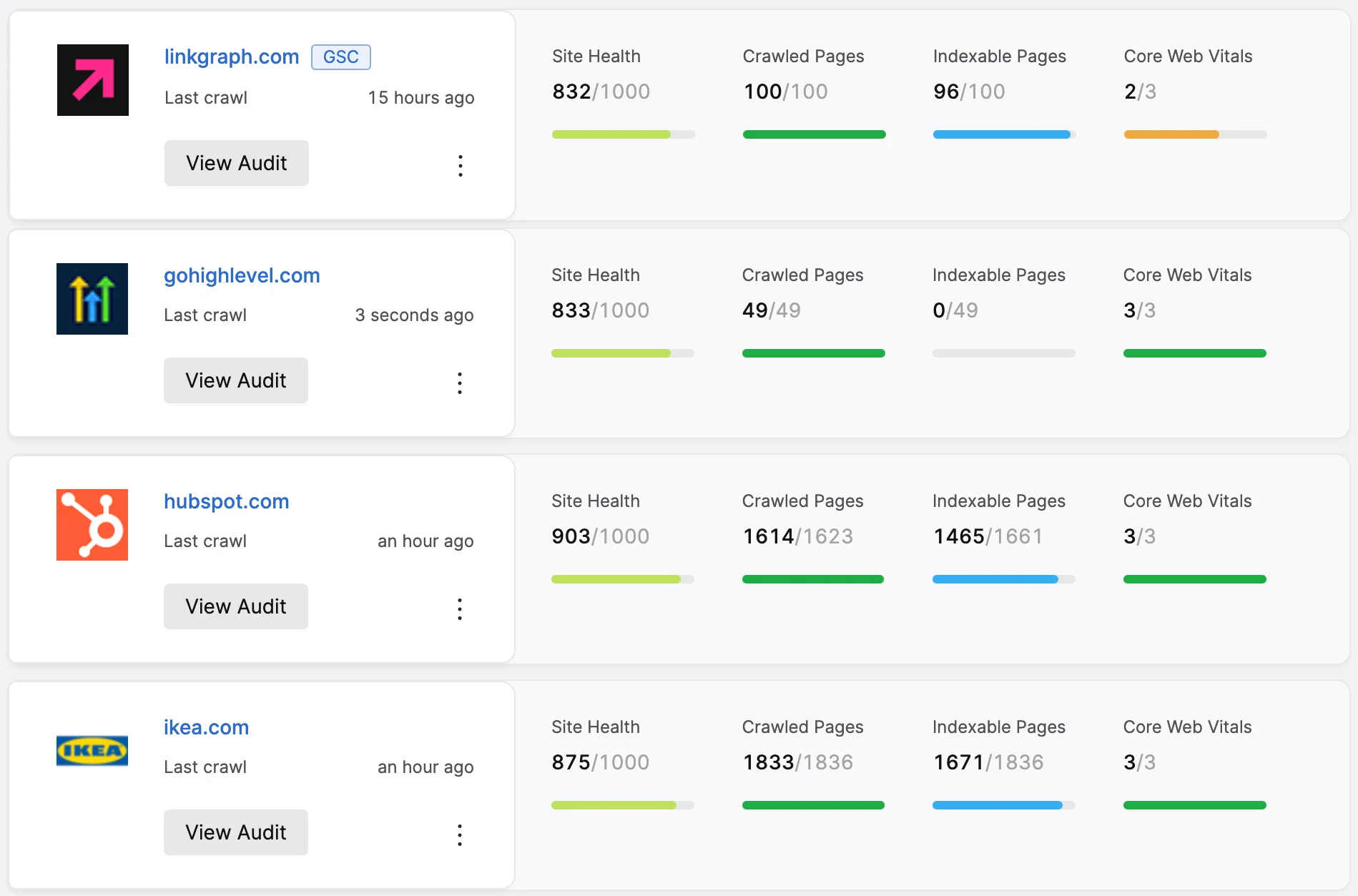Click hubspot.com Core Web Vitals green bar
1358x896 pixels.
[x=1195, y=579]
